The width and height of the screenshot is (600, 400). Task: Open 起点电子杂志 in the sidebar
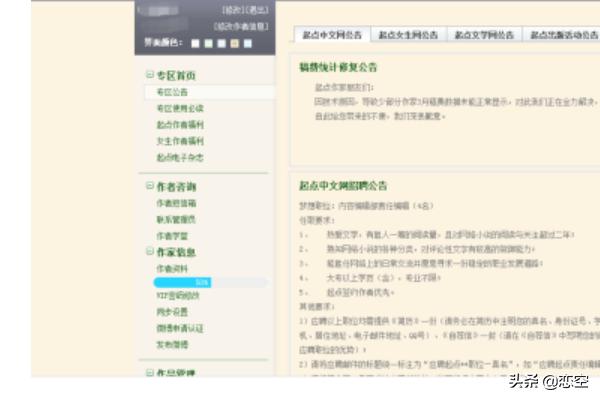click(x=180, y=158)
